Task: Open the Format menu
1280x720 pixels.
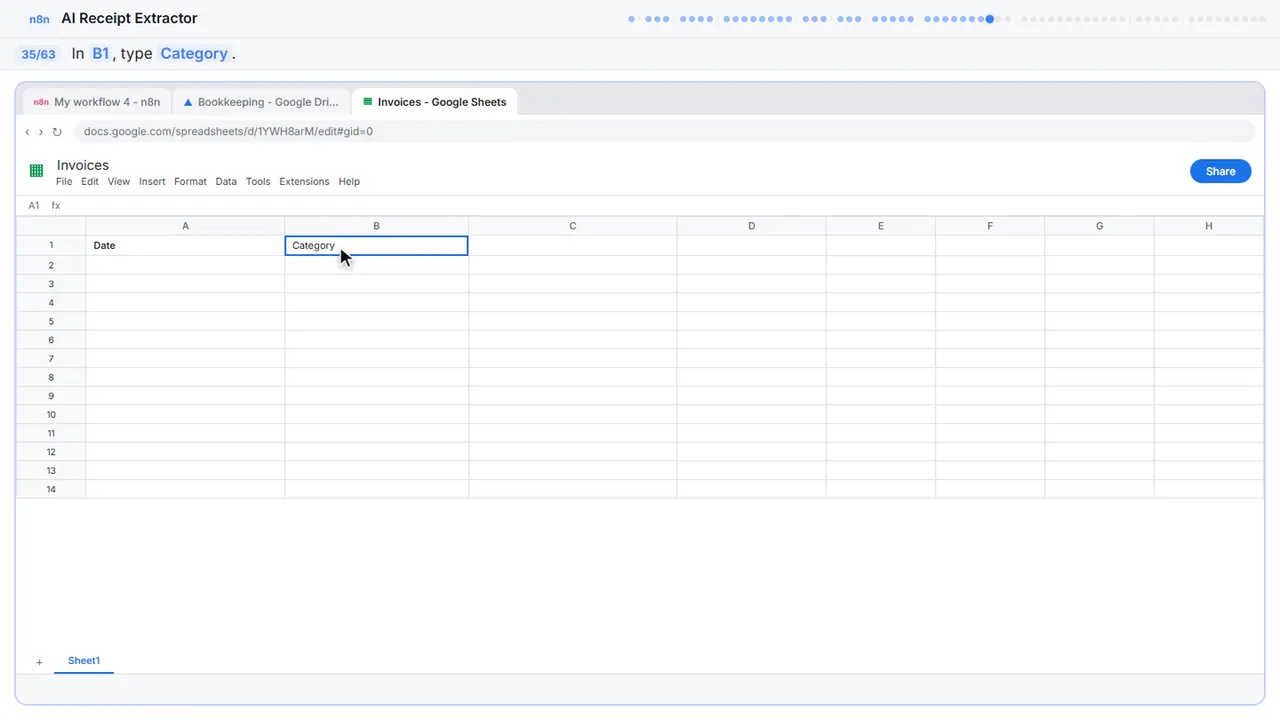Action: point(190,182)
